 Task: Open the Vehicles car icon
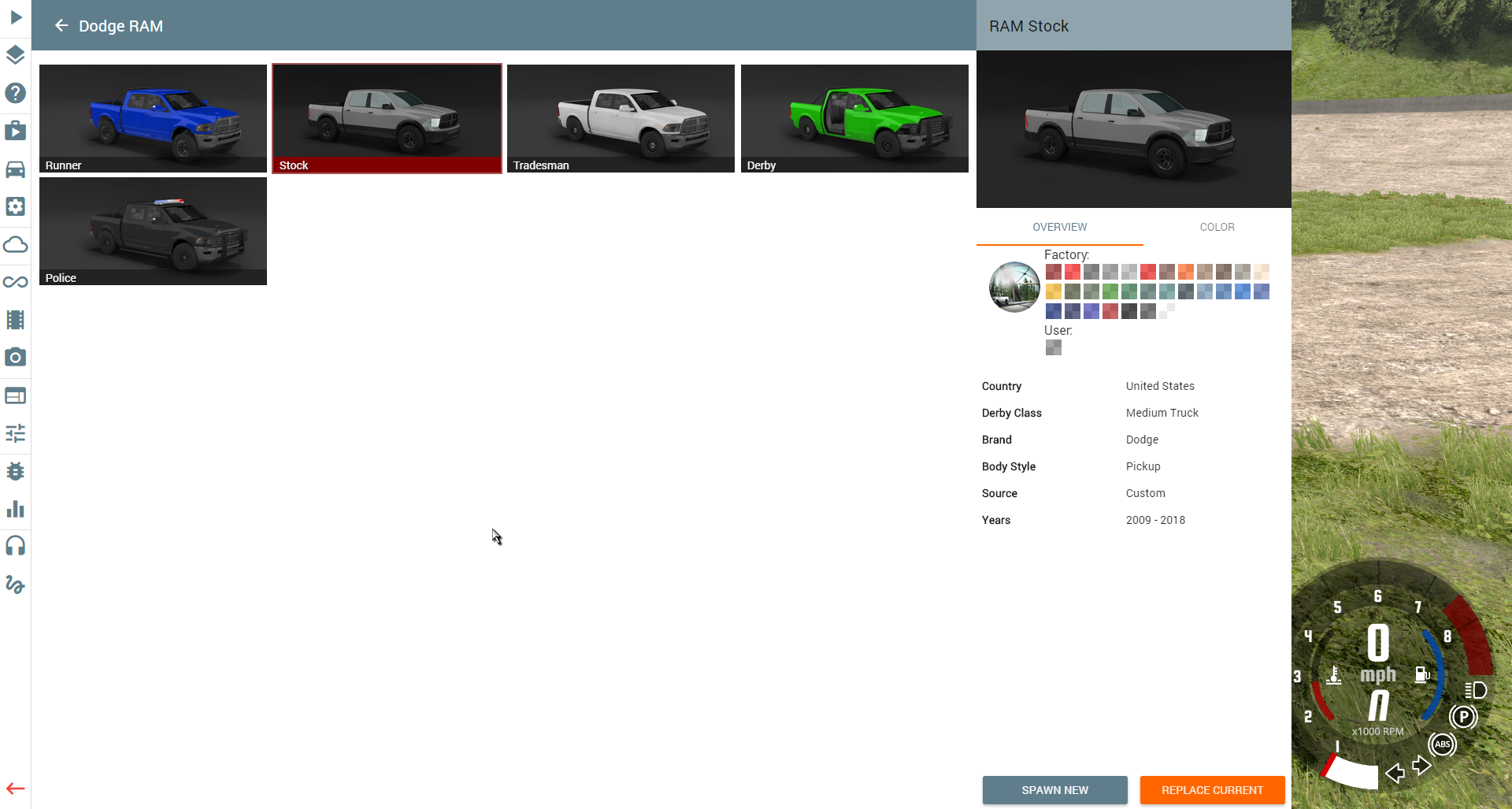tap(16, 169)
